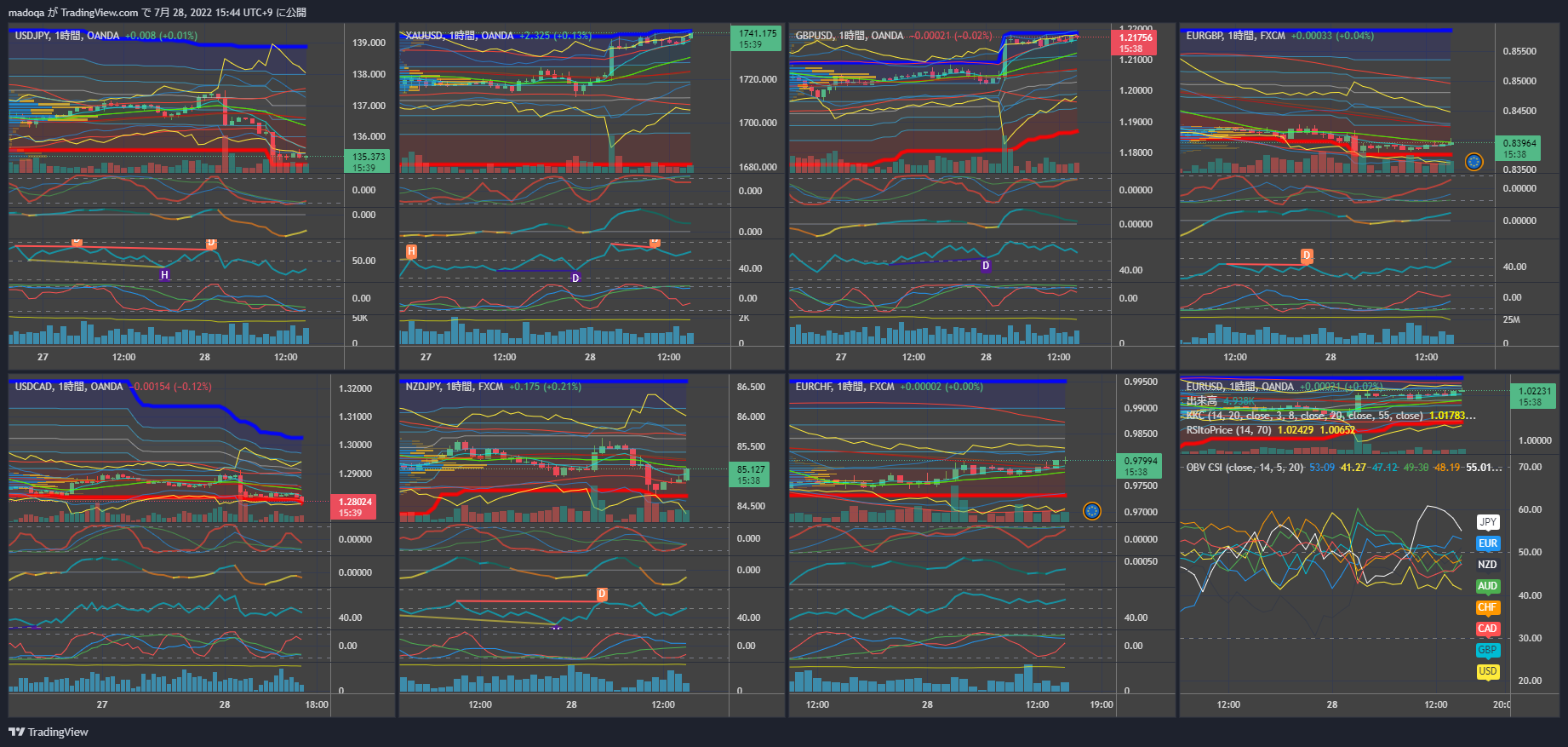Click the blue round marker in the EURGBP chart
Screen dimensions: 1568x747
click(1474, 162)
